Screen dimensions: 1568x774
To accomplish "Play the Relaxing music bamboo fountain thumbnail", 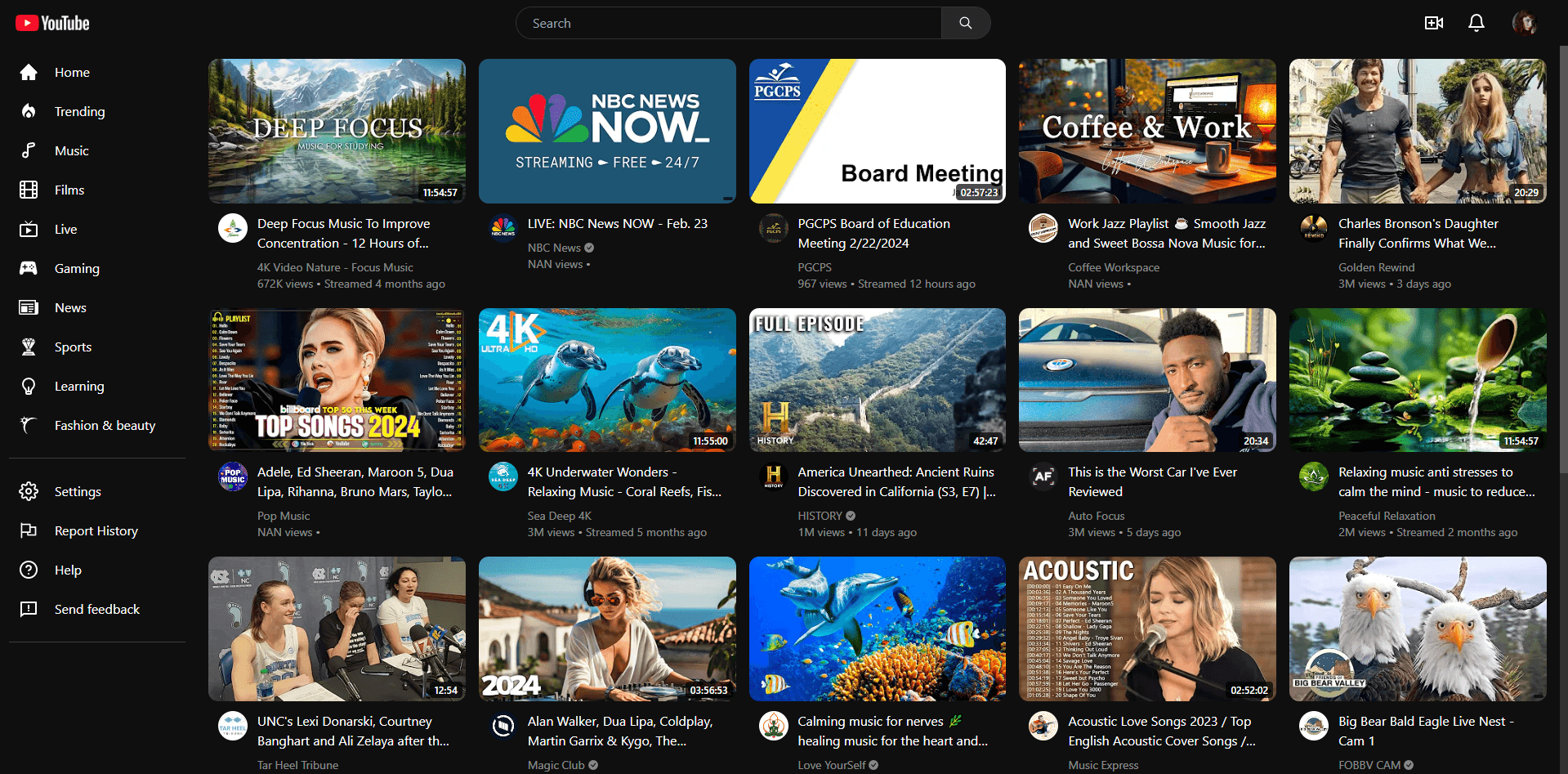I will click(1418, 380).
